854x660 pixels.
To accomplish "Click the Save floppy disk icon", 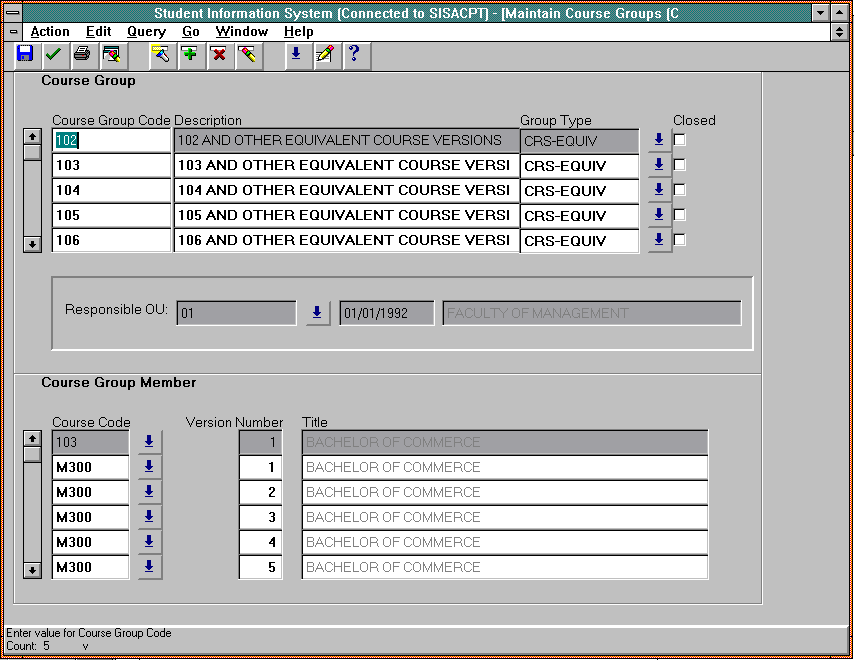I will click(x=25, y=54).
